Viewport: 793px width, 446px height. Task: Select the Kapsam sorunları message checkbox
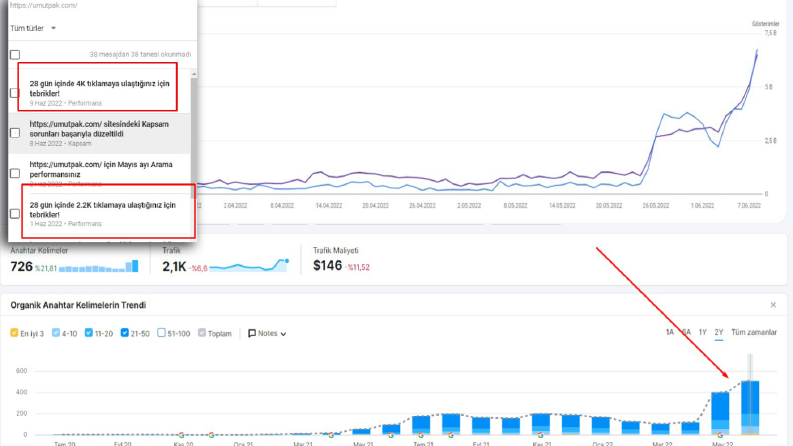[15, 133]
